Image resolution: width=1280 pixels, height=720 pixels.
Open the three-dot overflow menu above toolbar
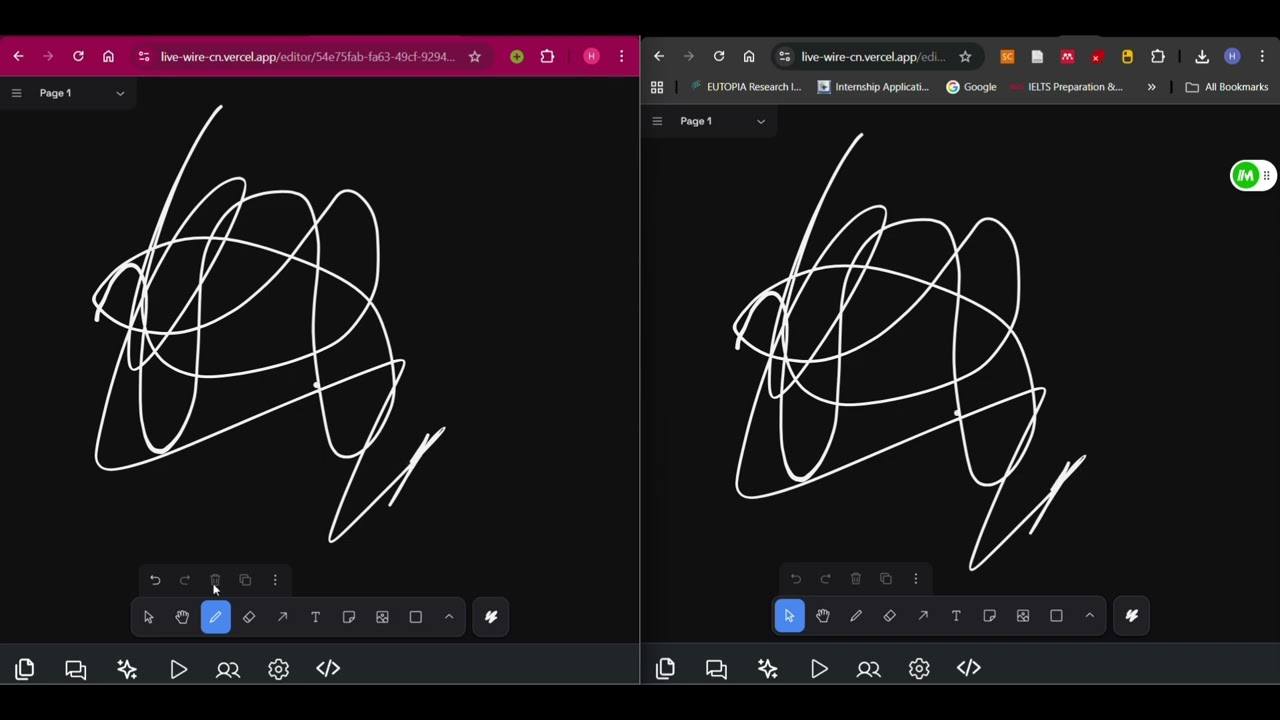[275, 580]
